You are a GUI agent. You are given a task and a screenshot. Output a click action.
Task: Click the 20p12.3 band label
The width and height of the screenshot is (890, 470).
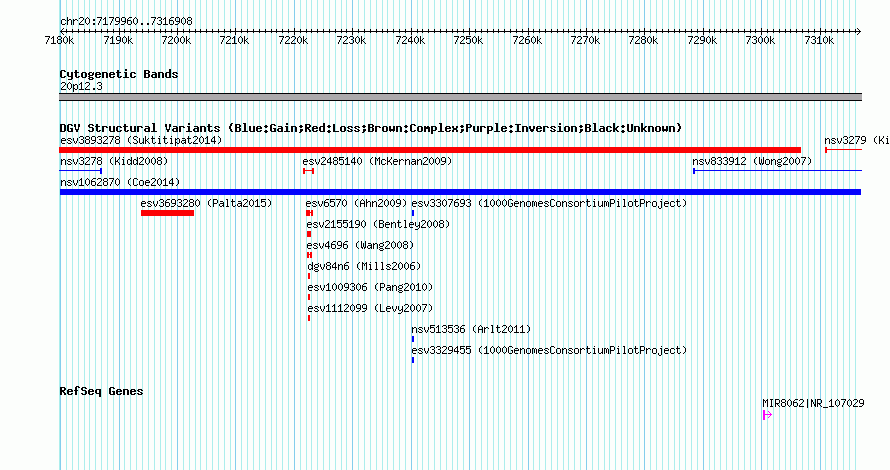(81, 86)
